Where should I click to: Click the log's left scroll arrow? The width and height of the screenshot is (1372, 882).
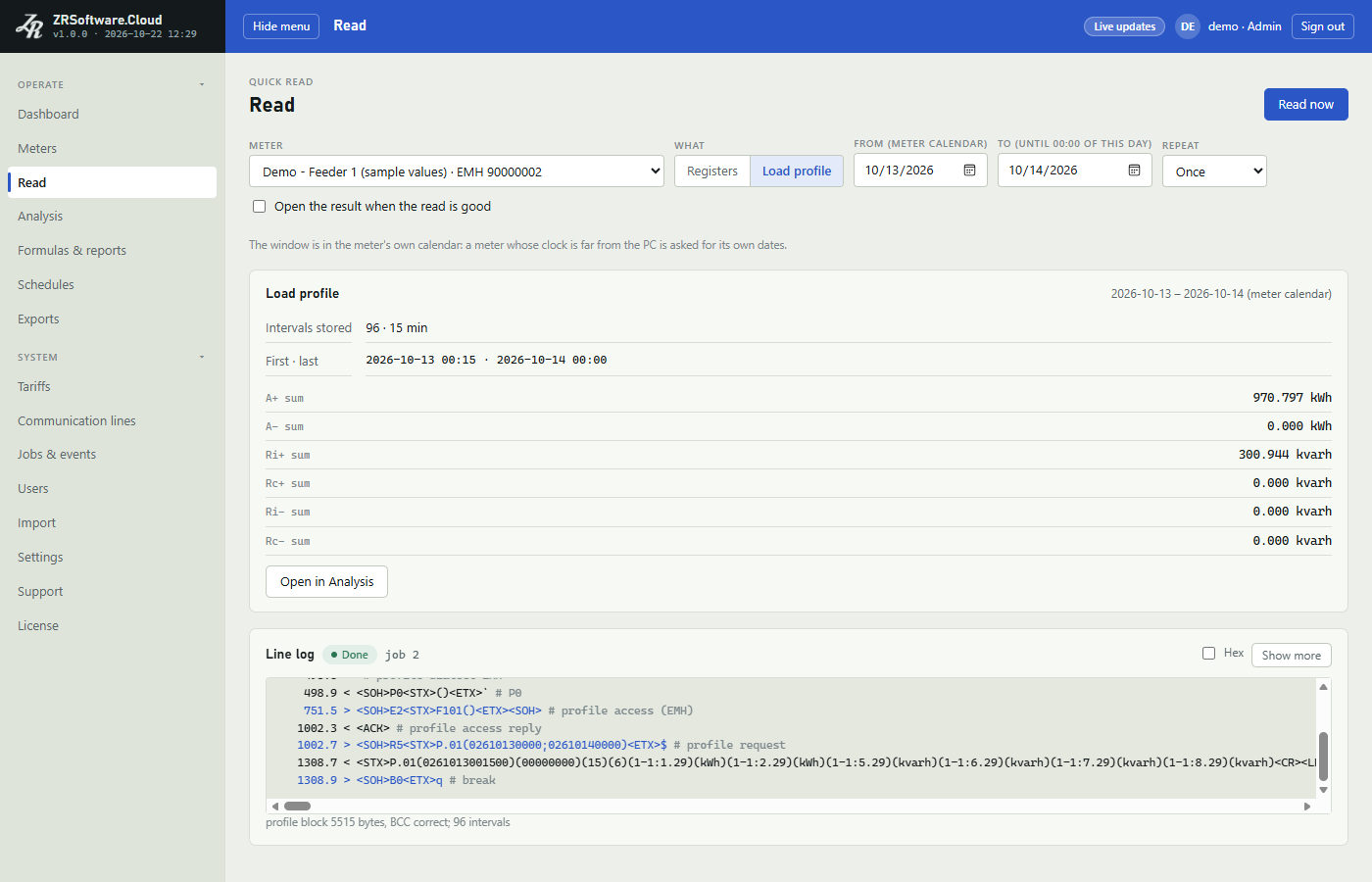(275, 807)
